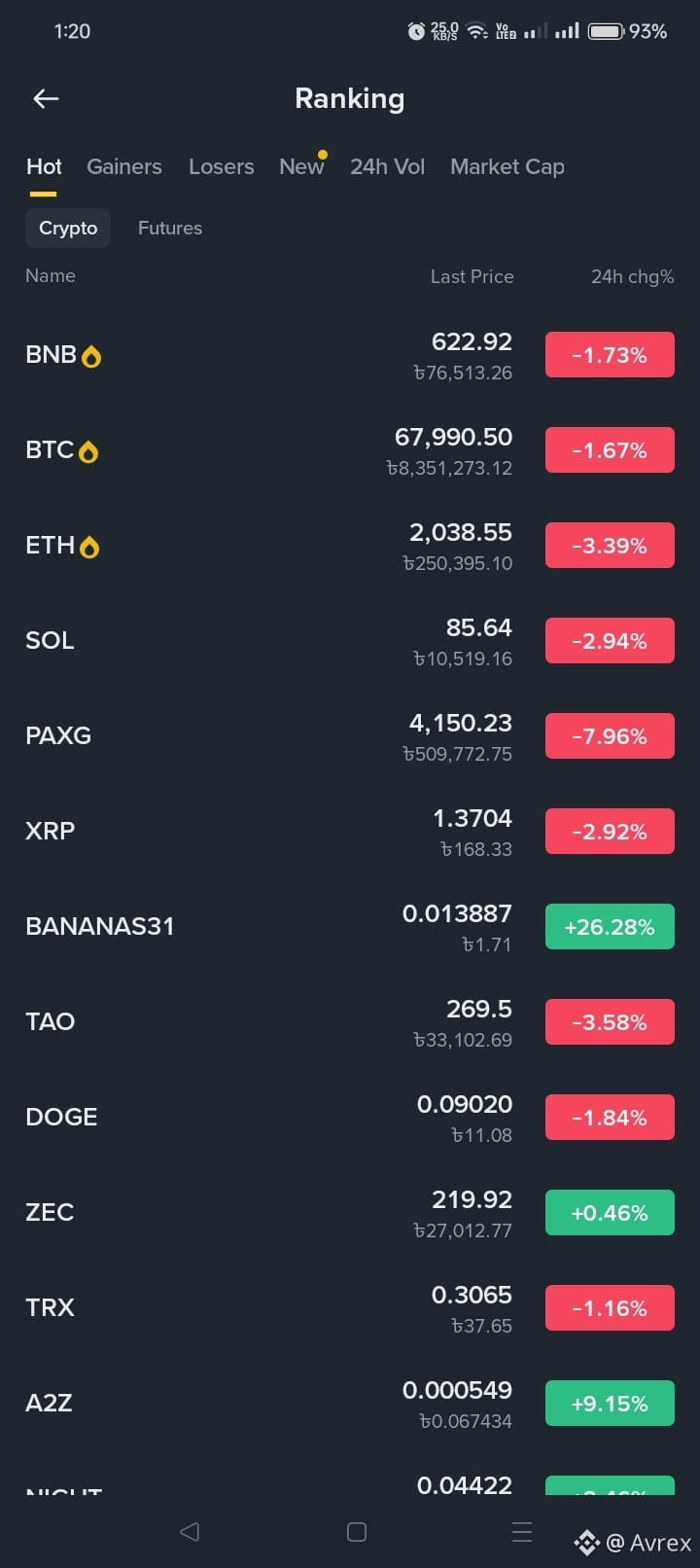The image size is (700, 1568).
Task: Tap the battery indicator in status bar
Action: coord(606,31)
